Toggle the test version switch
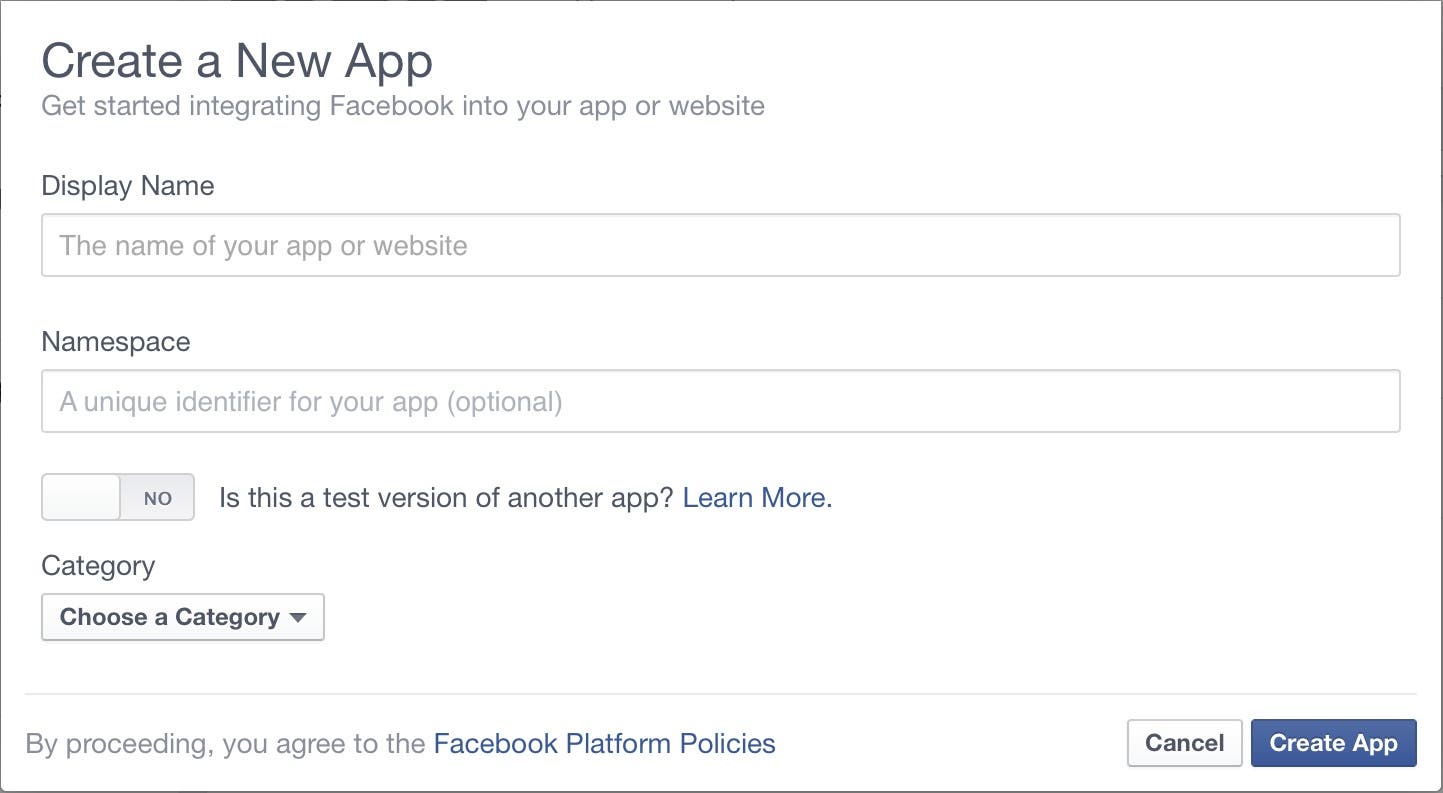 coord(118,498)
